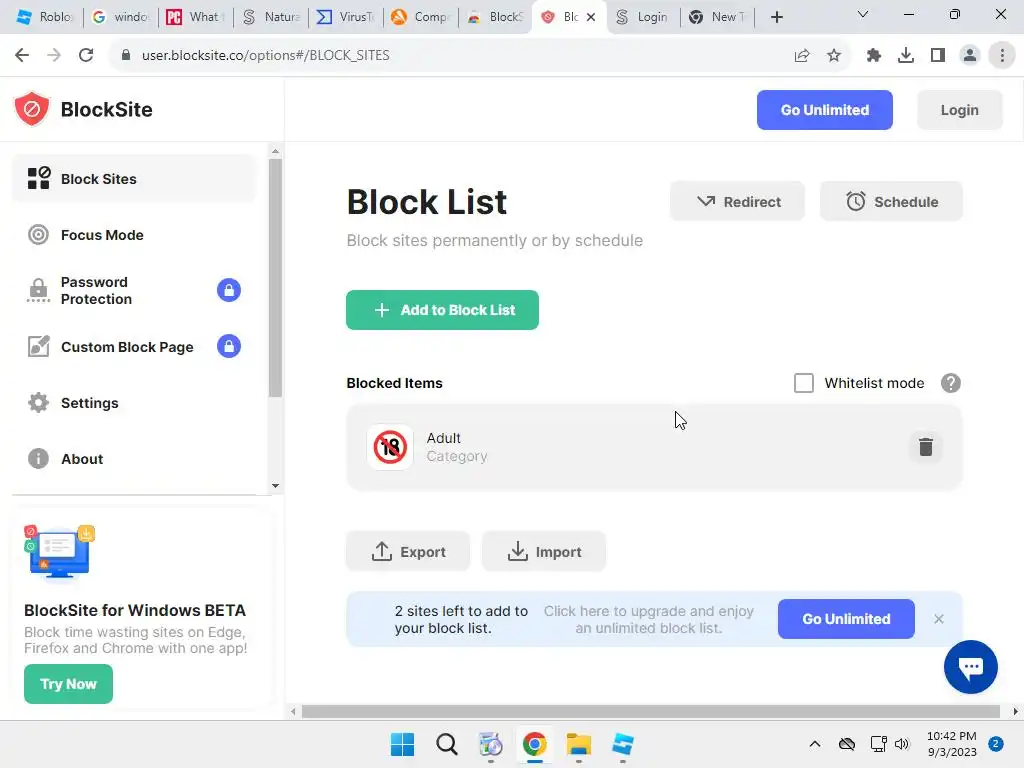Screen dimensions: 1024x768
Task: Bookmark this page with star
Action: 834,55
